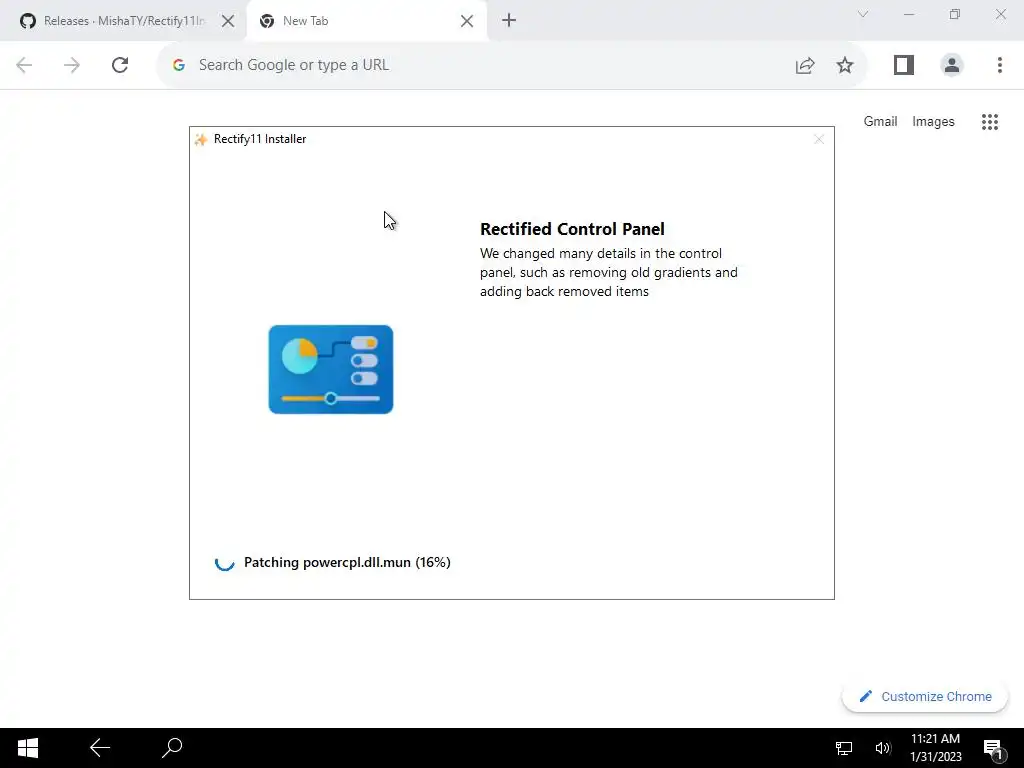
Task: Click the Rectified Control Panel heading
Action: coord(572,229)
